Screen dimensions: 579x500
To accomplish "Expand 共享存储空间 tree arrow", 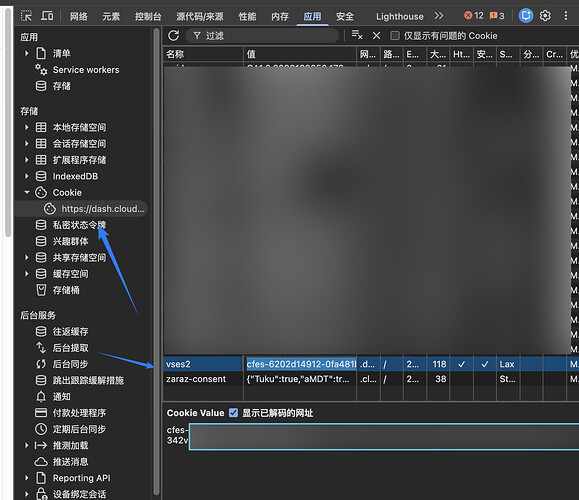I will [27, 257].
